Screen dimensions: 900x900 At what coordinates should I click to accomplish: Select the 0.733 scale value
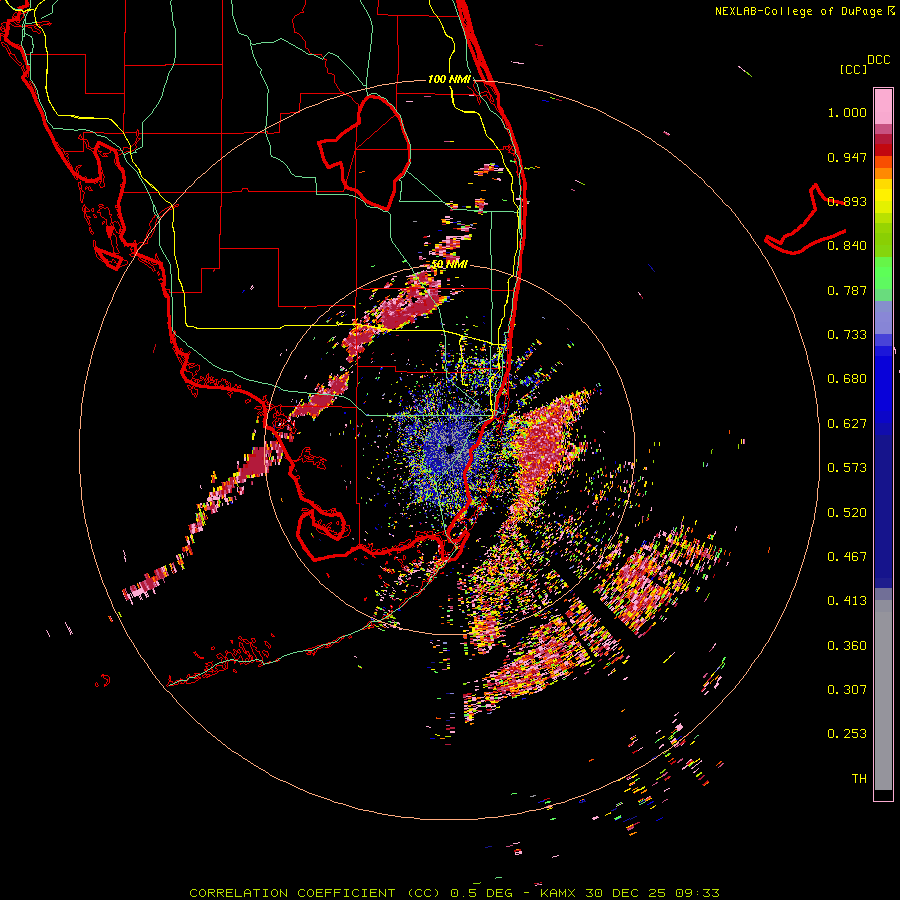pyautogui.click(x=847, y=335)
